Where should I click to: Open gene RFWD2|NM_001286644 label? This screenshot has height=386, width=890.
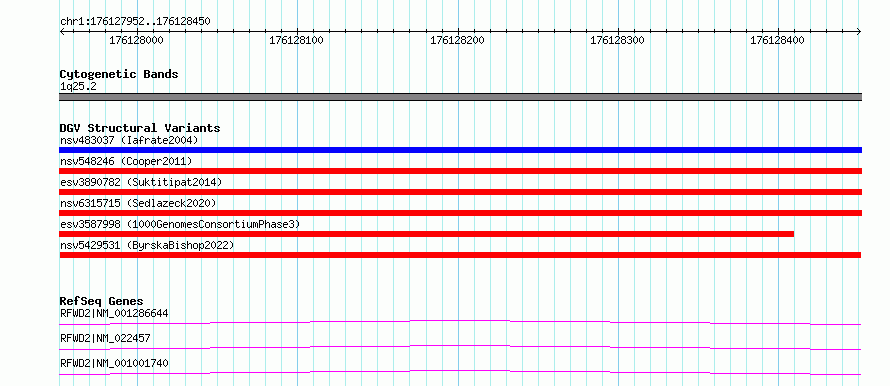click(114, 313)
